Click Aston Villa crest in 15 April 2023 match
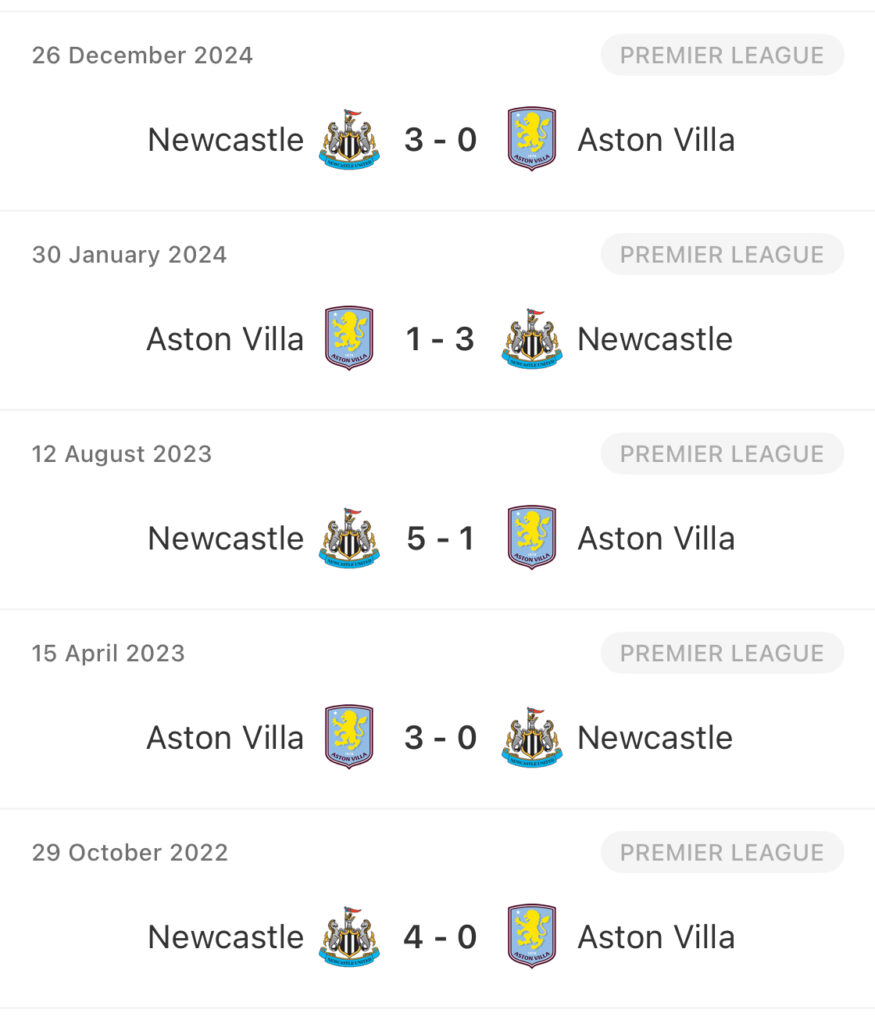The height and width of the screenshot is (1024, 875). (x=349, y=737)
